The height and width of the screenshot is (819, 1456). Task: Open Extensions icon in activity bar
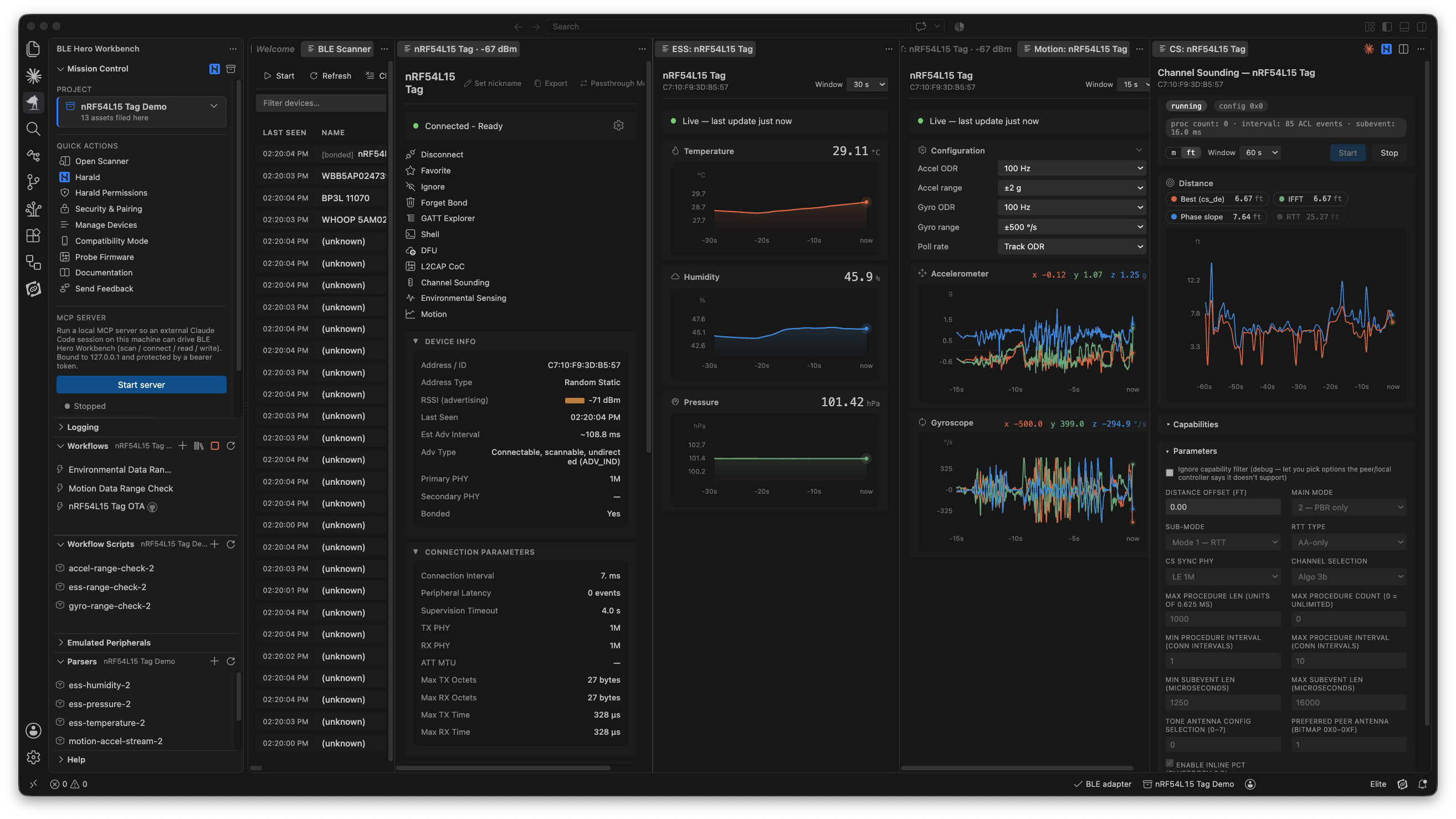coord(33,235)
